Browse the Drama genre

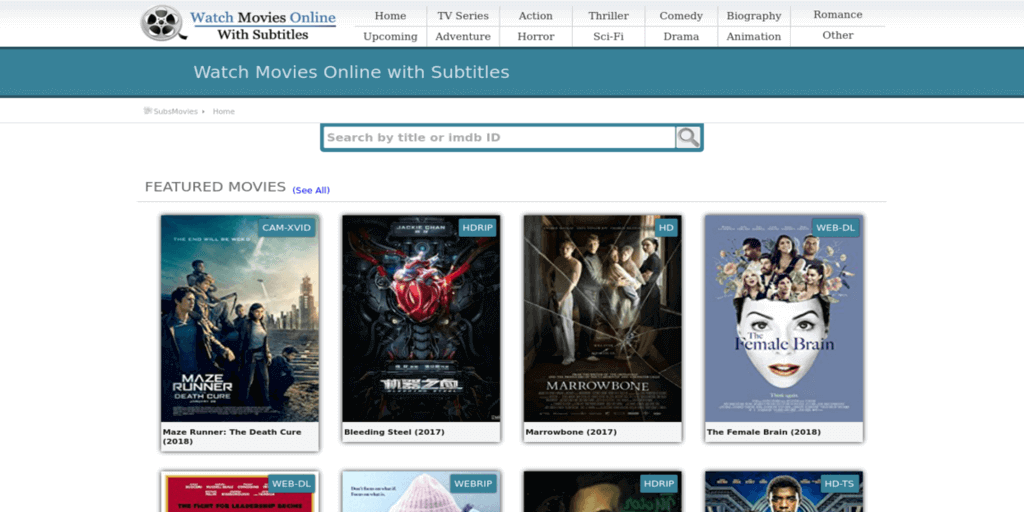[x=681, y=37]
